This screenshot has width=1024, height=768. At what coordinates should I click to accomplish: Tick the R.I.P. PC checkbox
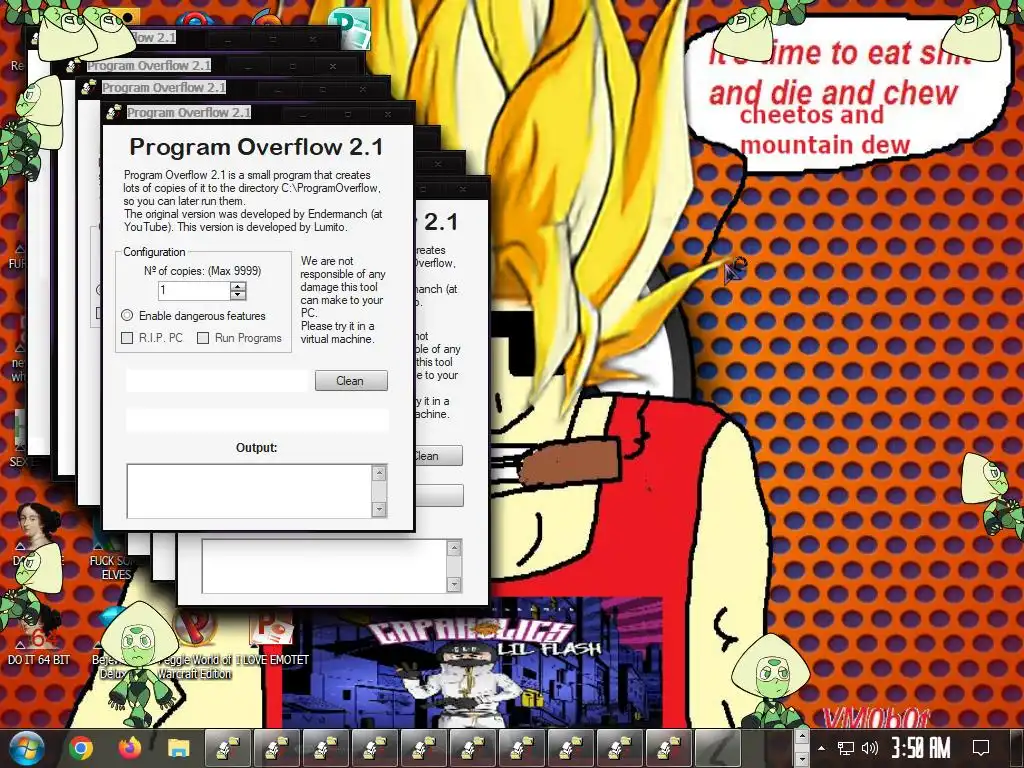[127, 338]
